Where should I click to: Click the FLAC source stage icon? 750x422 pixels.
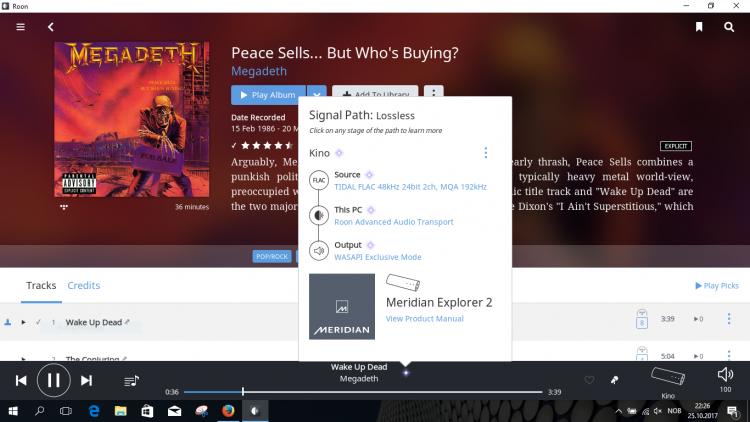click(319, 180)
